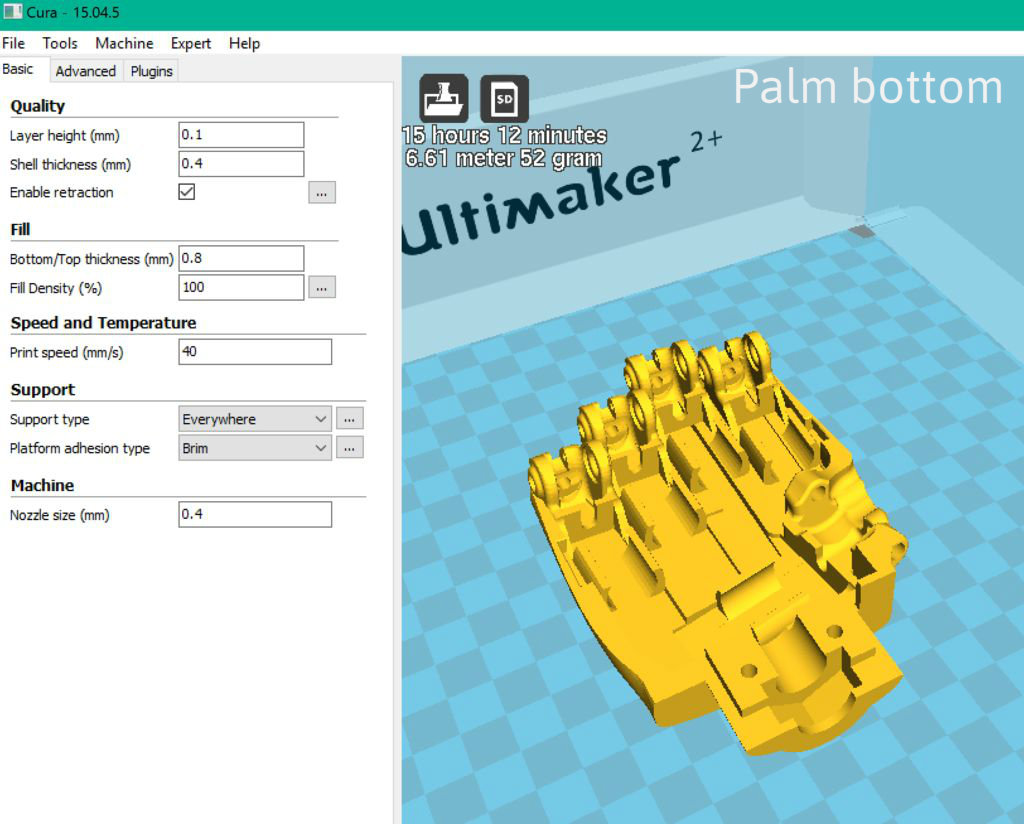This screenshot has width=1024, height=824.
Task: Click the '6.61 meter 52 gram' text
Action: [x=503, y=158]
